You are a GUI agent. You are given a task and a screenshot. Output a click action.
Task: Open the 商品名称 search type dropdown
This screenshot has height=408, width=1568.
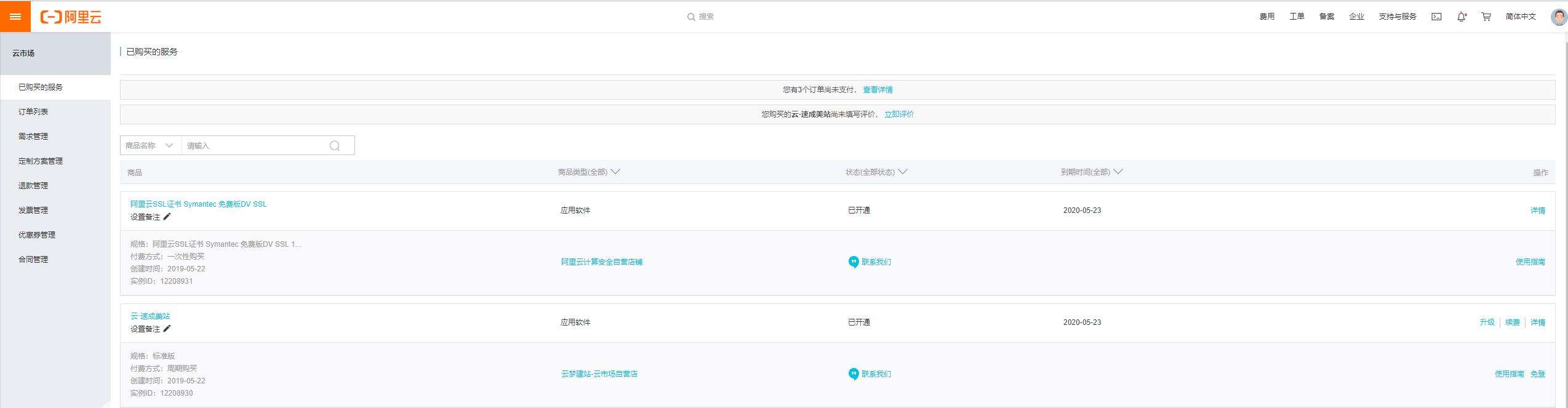pos(151,146)
